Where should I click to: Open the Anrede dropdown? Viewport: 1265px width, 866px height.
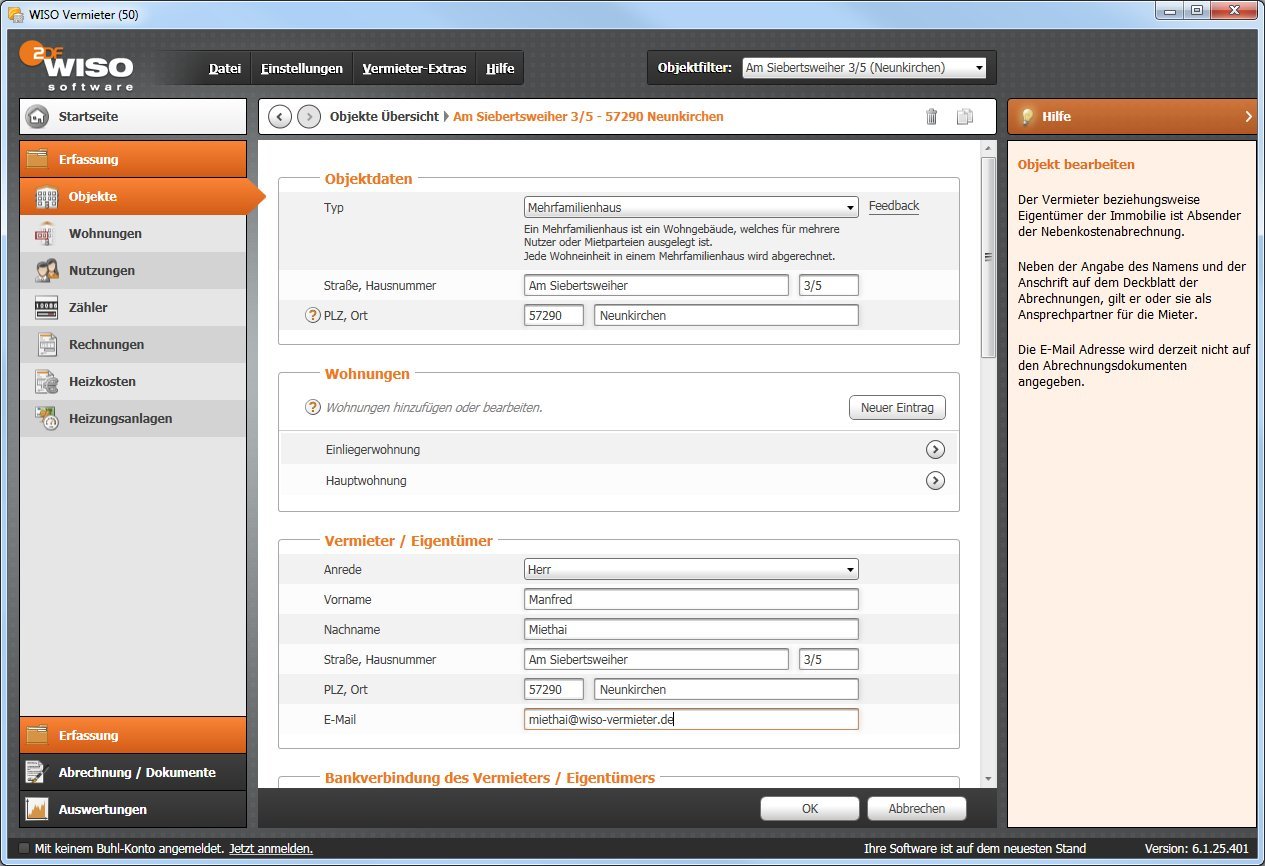(691, 569)
